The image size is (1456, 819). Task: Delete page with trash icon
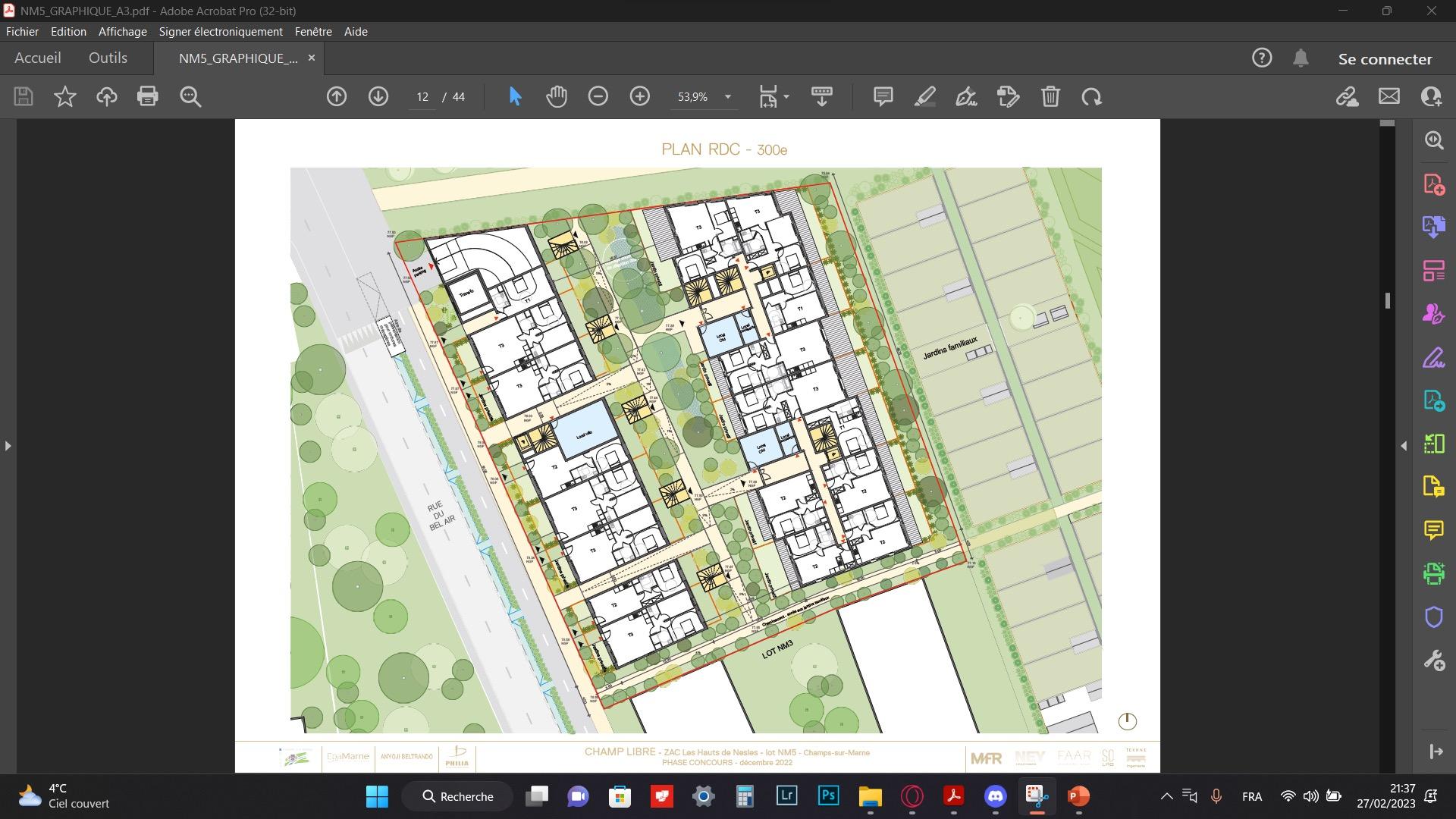(1050, 96)
